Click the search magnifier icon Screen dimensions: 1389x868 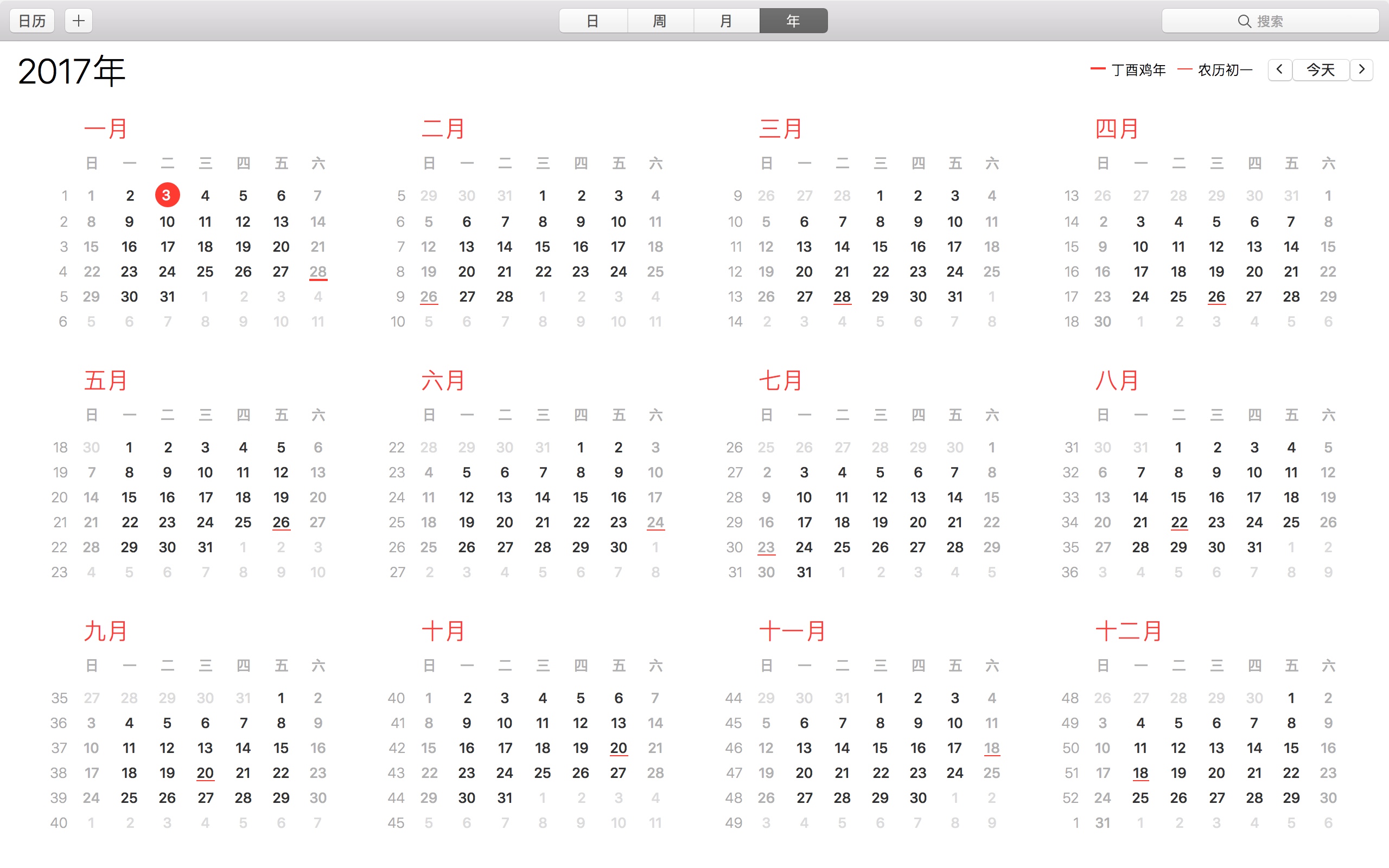point(1244,21)
